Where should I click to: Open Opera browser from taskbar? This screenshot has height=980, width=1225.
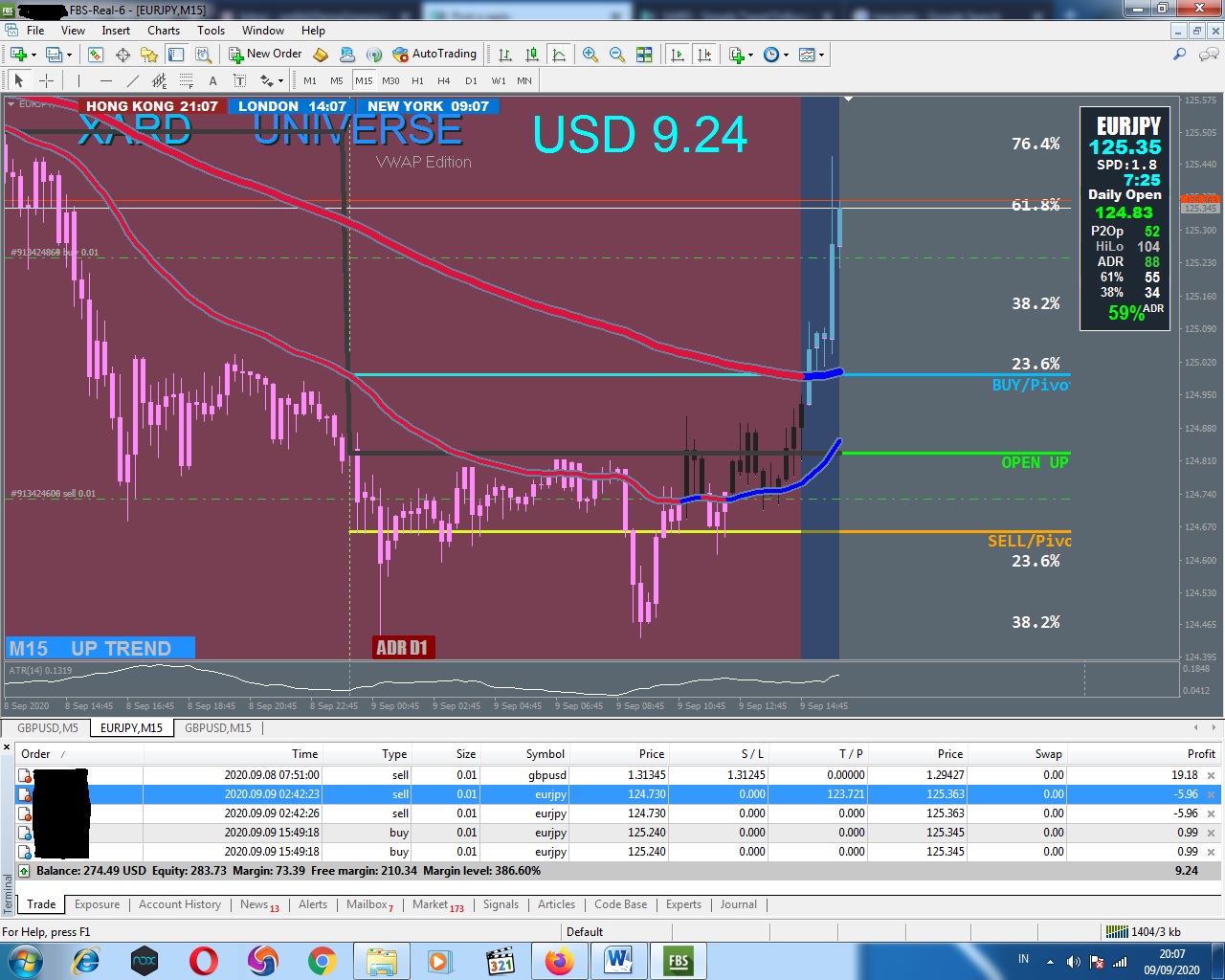click(x=203, y=961)
